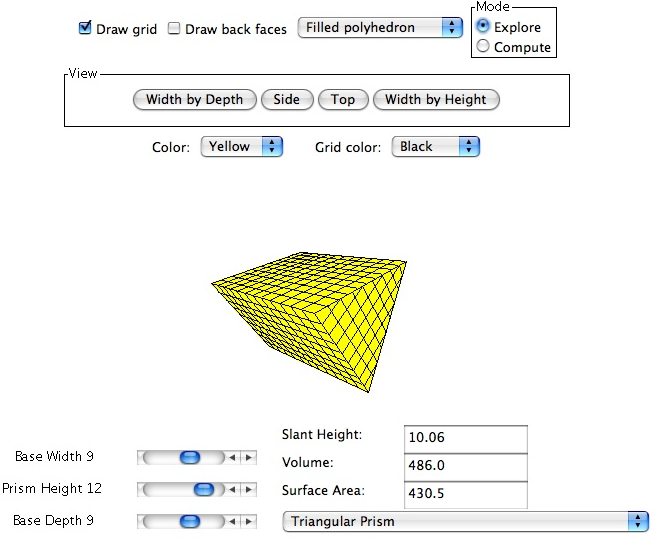Increase Base Depth with right arrow
Screen dimensions: 669x555
[249, 521]
